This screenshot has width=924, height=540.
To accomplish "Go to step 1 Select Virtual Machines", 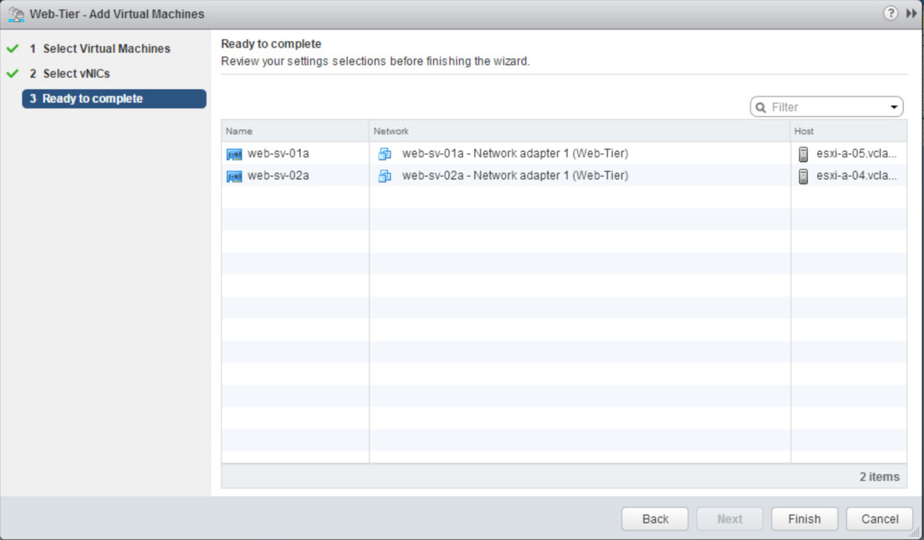I will pos(106,49).
